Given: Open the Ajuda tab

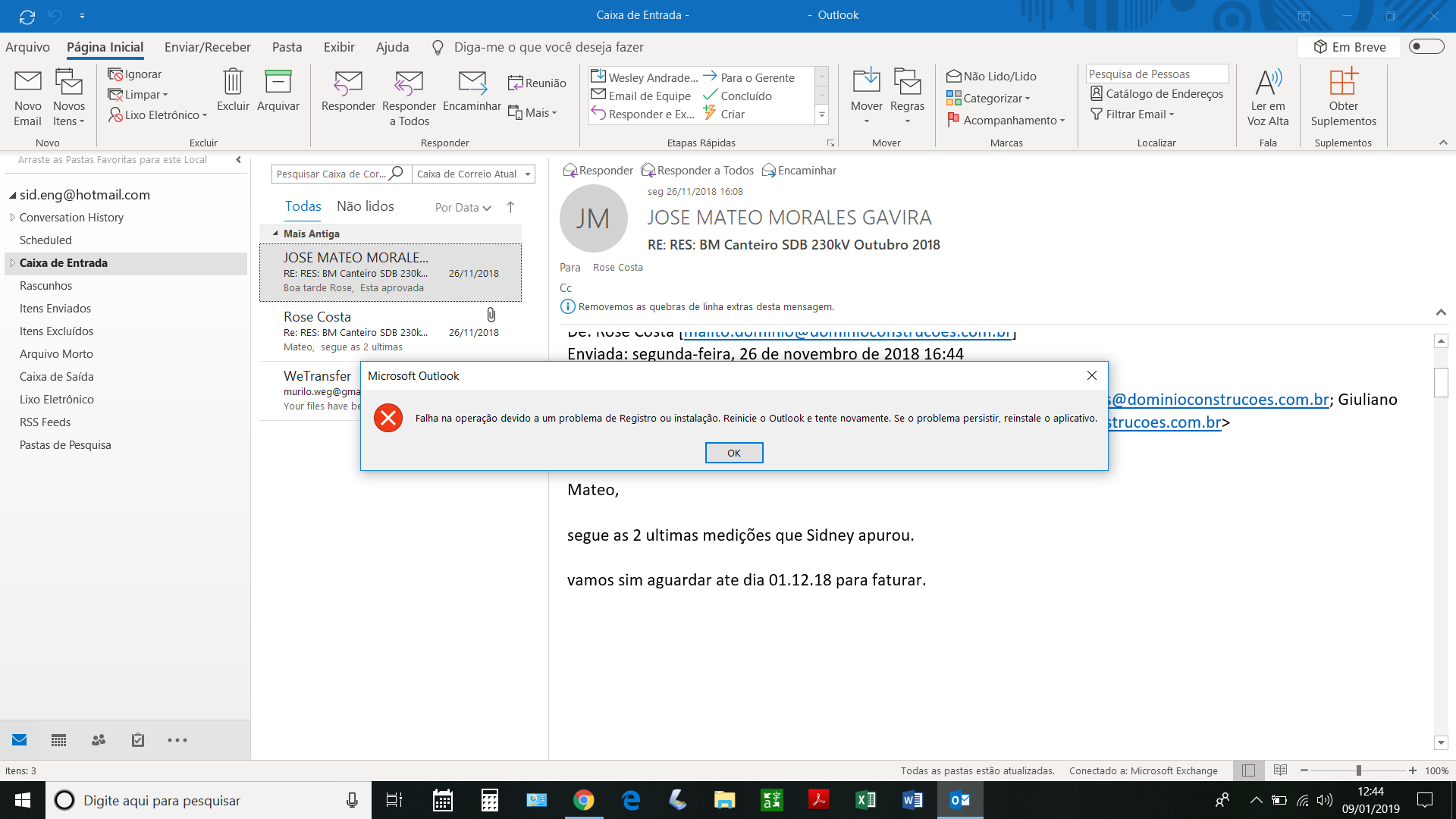Looking at the screenshot, I should tap(392, 47).
